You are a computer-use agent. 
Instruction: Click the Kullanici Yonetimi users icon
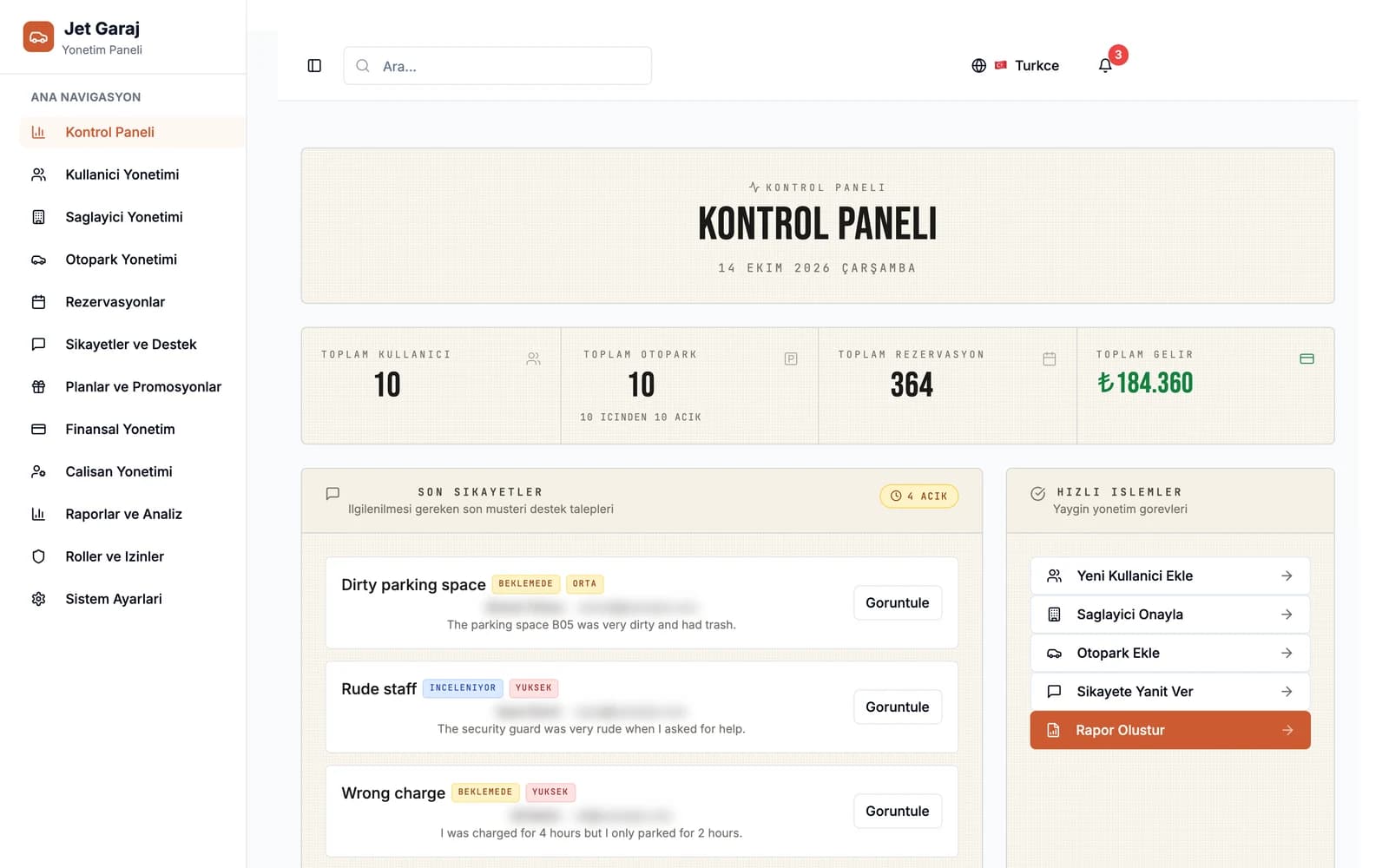click(38, 174)
